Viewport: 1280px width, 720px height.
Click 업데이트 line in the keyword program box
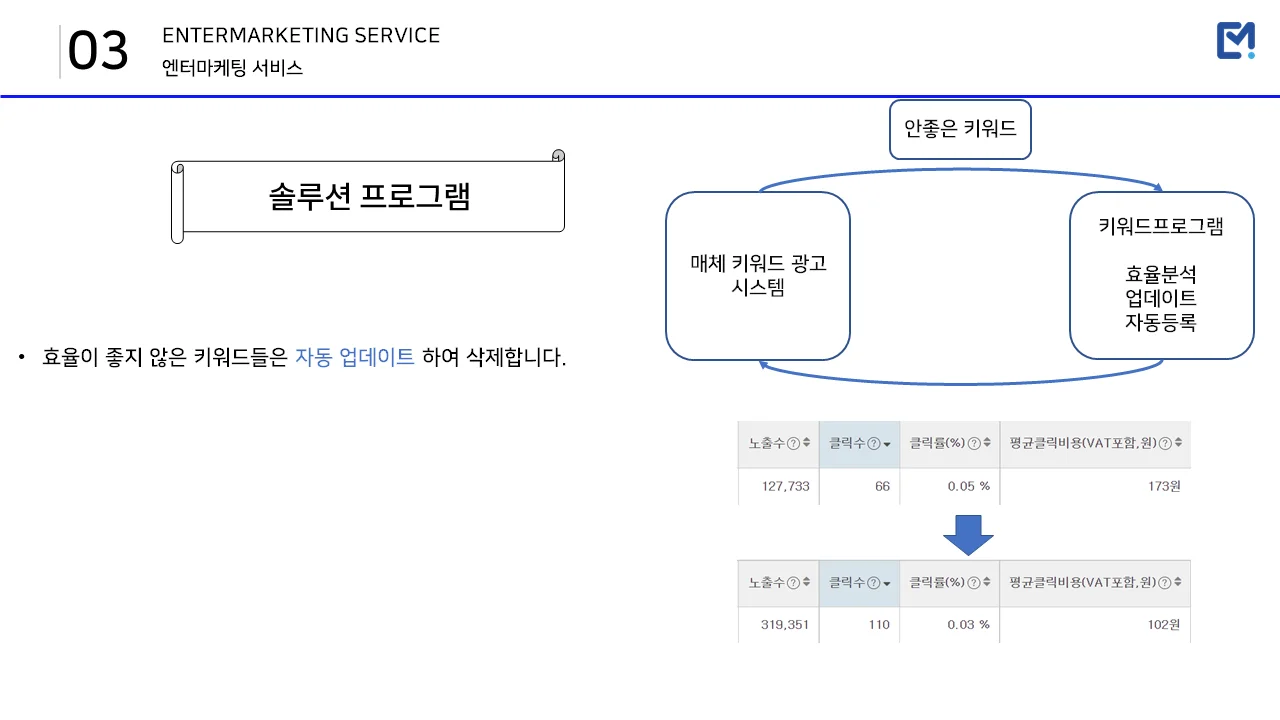point(1161,298)
